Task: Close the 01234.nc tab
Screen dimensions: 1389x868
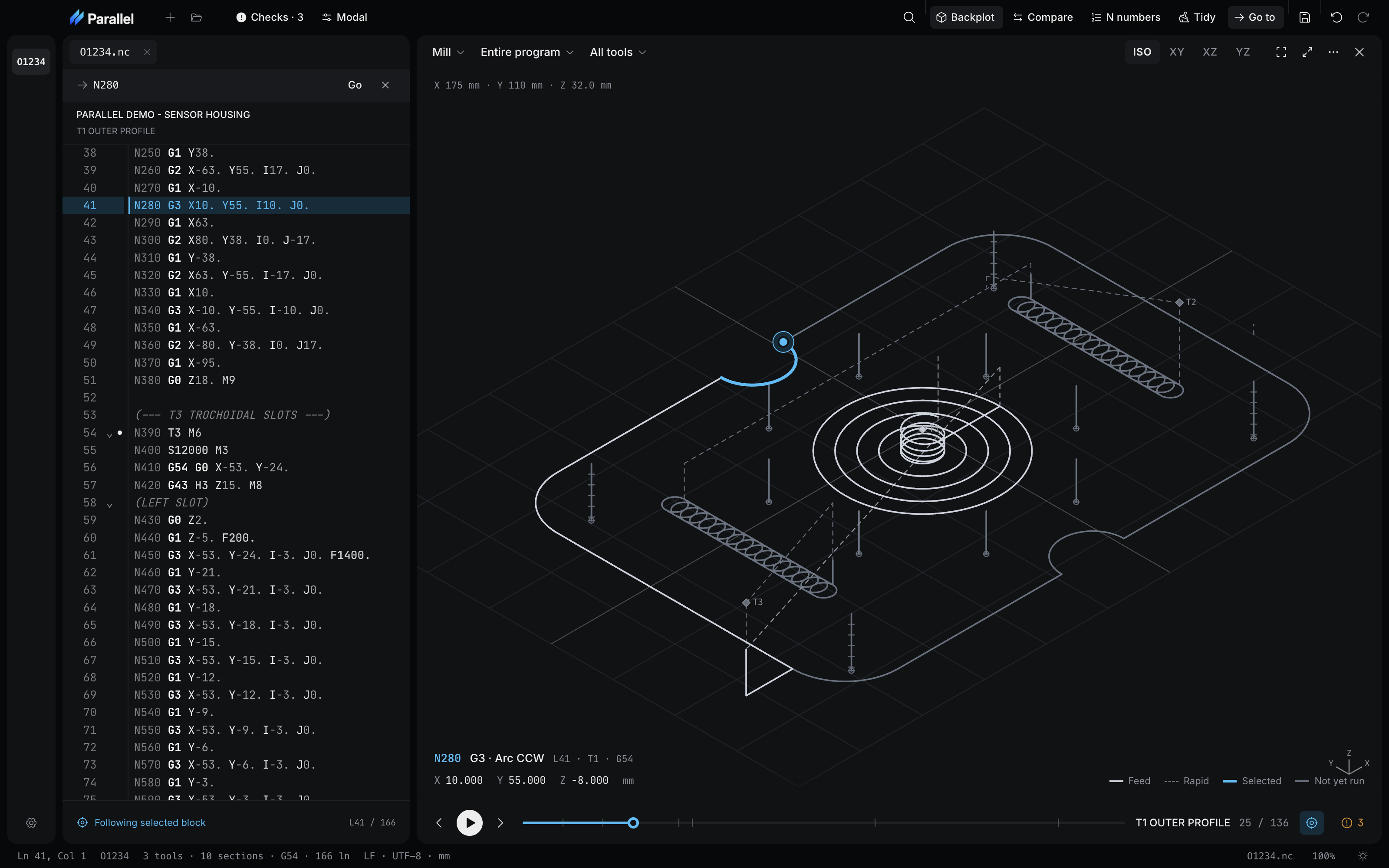Action: 147,52
